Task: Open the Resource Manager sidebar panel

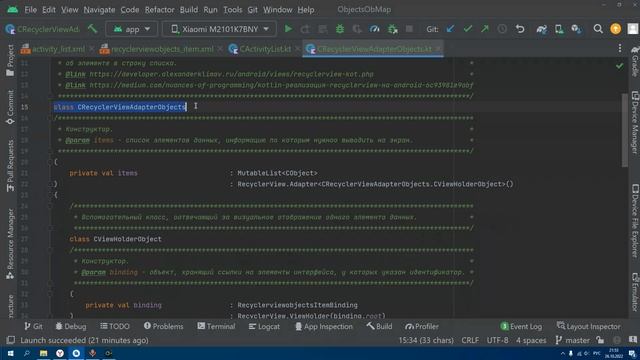Action: point(10,244)
